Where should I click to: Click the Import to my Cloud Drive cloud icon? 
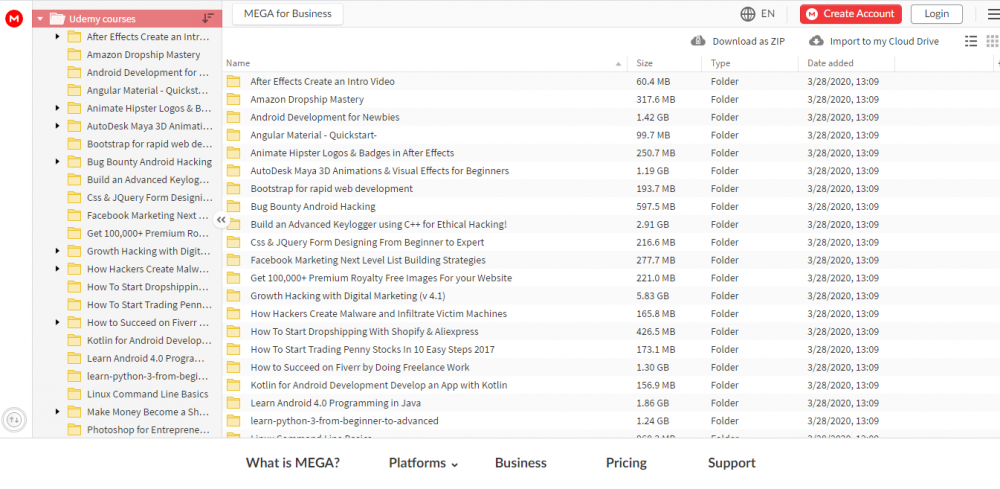816,41
